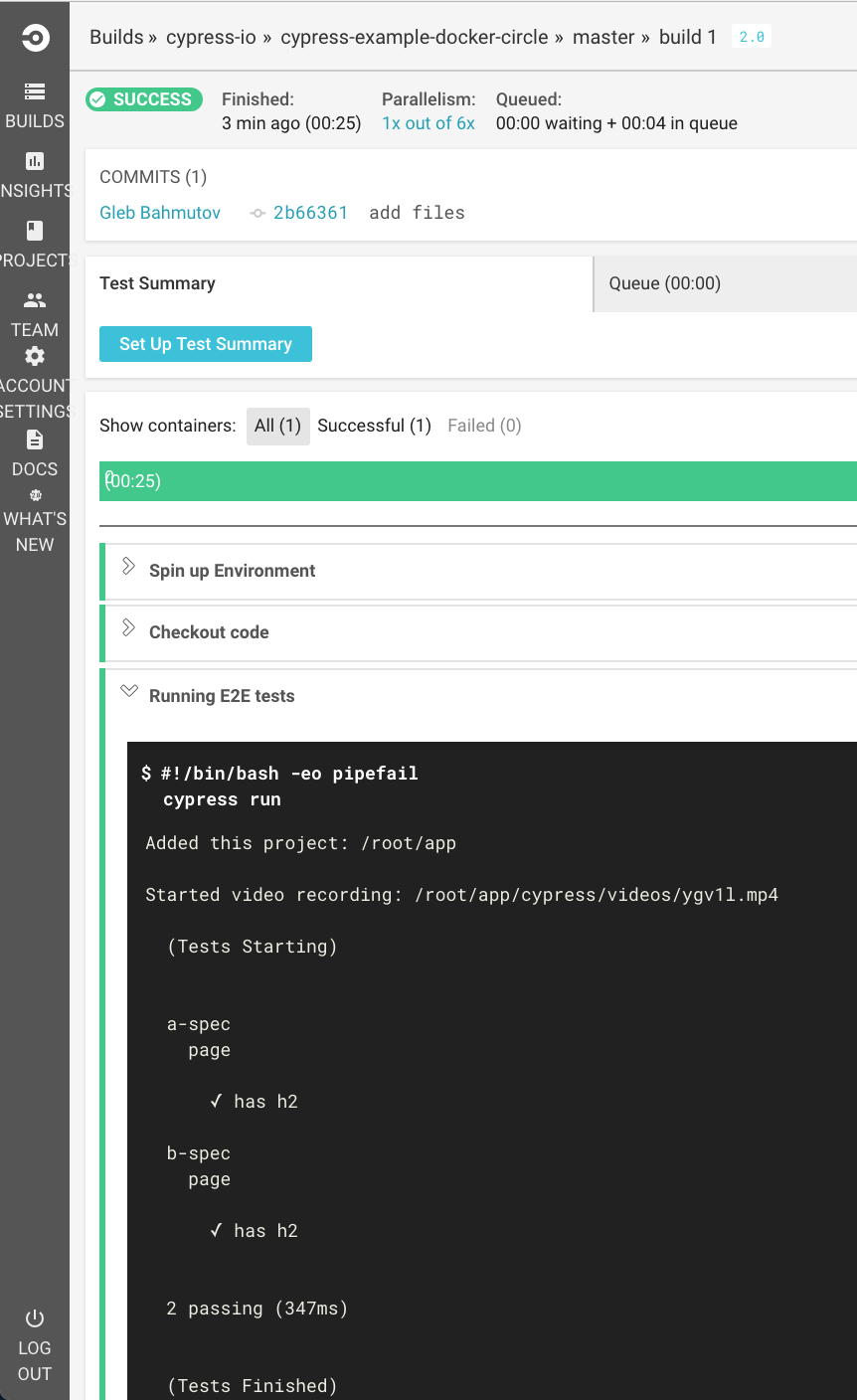This screenshot has height=1400, width=857.
Task: Click the SUCCESS status badge
Action: point(144,99)
